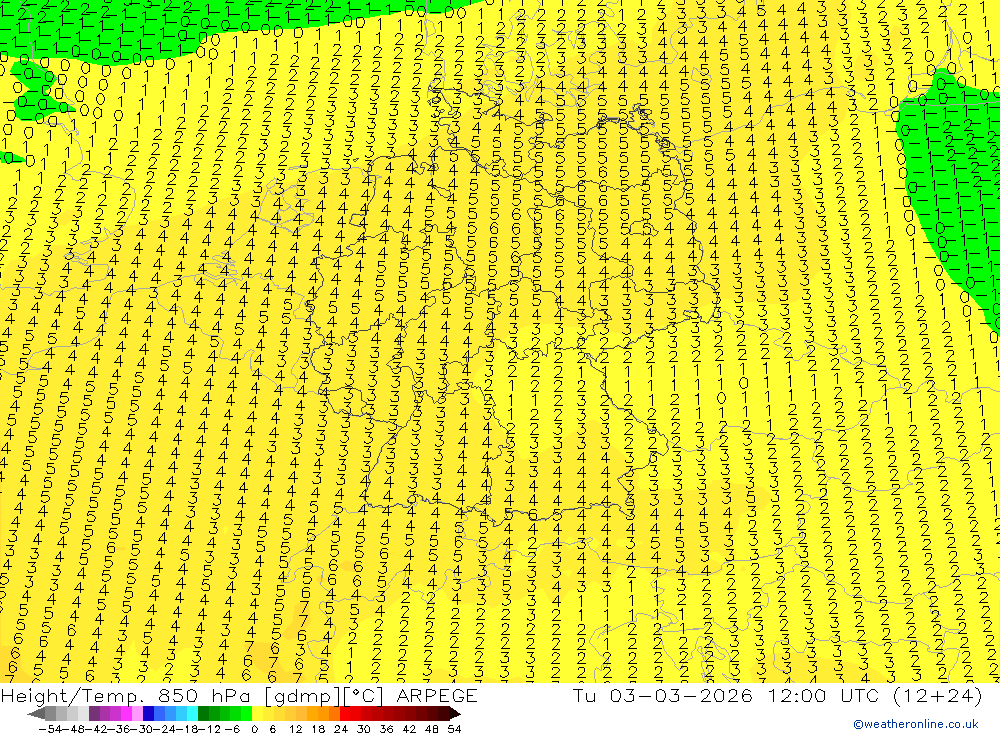Click the weatheronline.co.uk copyright link

pyautogui.click(x=916, y=723)
